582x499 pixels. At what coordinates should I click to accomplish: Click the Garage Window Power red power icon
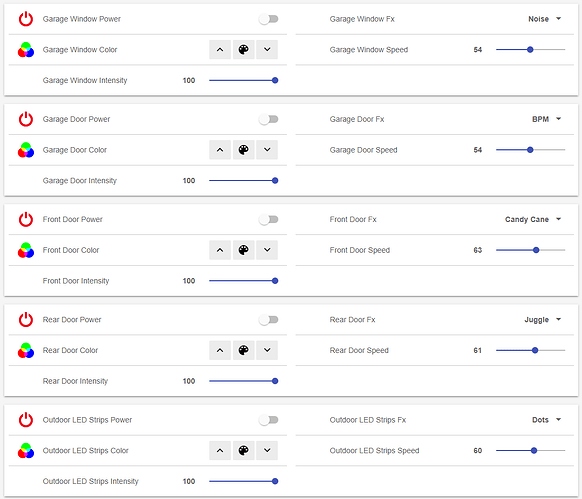tap(26, 19)
